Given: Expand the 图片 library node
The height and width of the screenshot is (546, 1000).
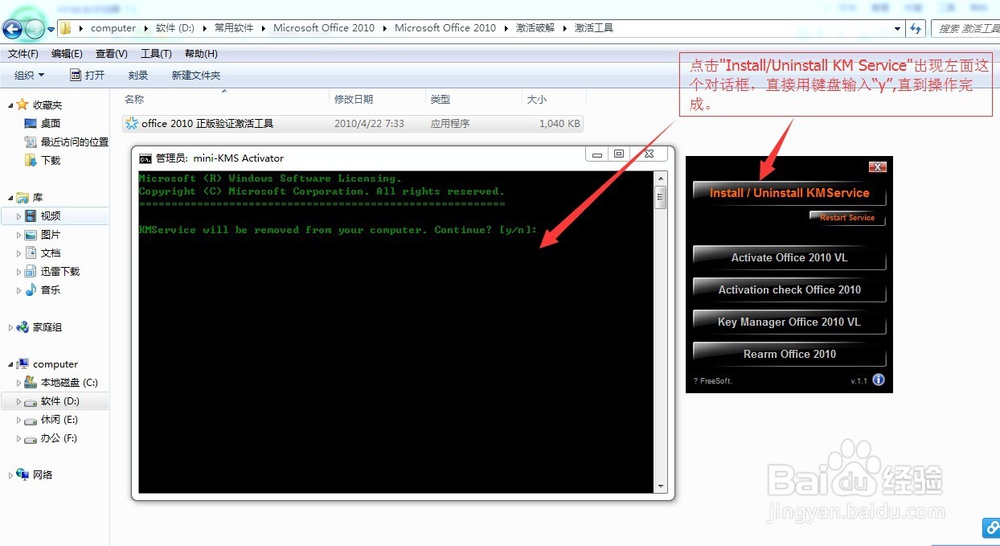Looking at the screenshot, I should pos(18,235).
